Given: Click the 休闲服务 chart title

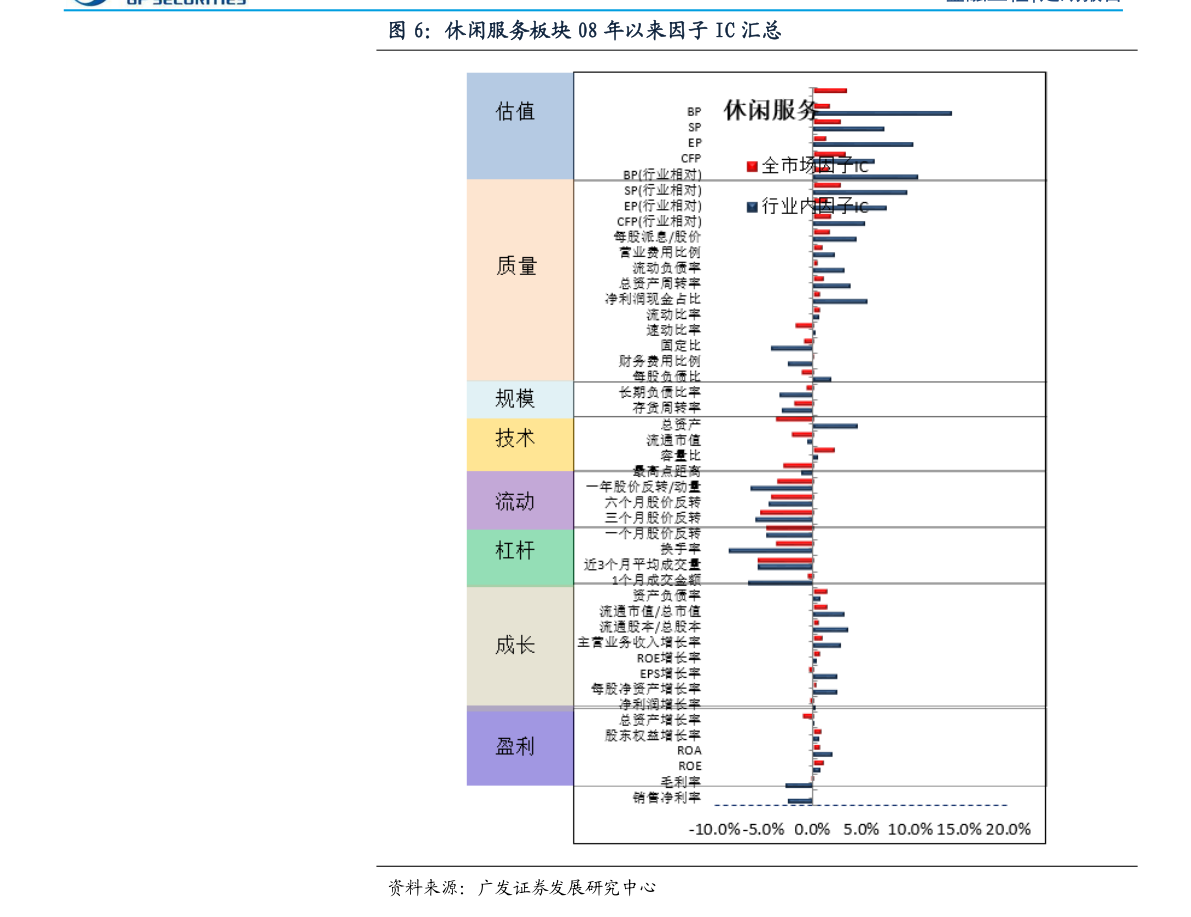Looking at the screenshot, I should point(770,110).
